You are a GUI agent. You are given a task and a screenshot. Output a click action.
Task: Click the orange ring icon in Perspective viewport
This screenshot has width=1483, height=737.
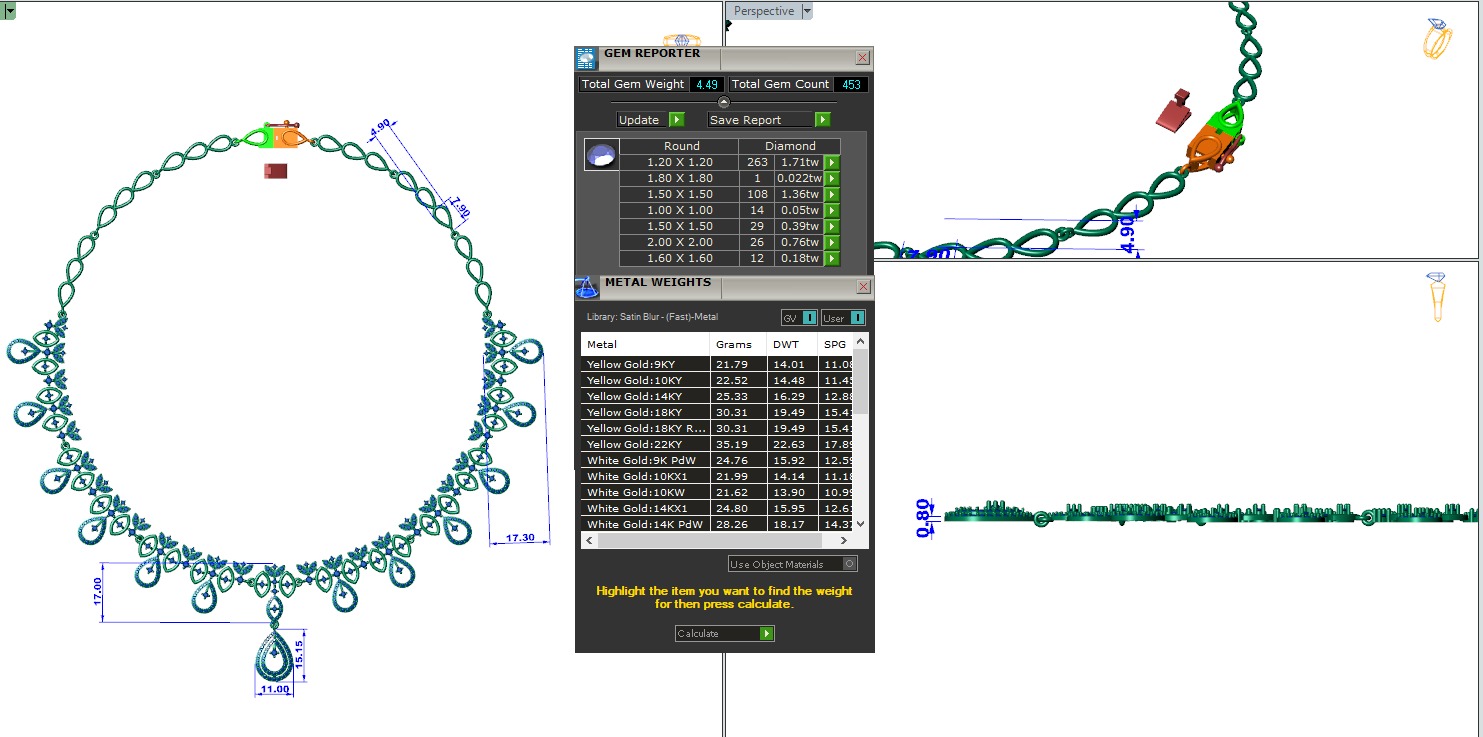[x=1437, y=38]
